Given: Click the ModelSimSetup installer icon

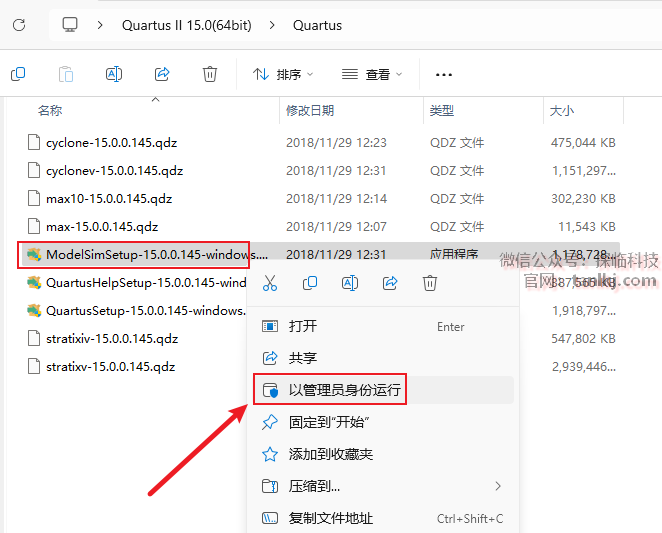Looking at the screenshot, I should (x=34, y=255).
